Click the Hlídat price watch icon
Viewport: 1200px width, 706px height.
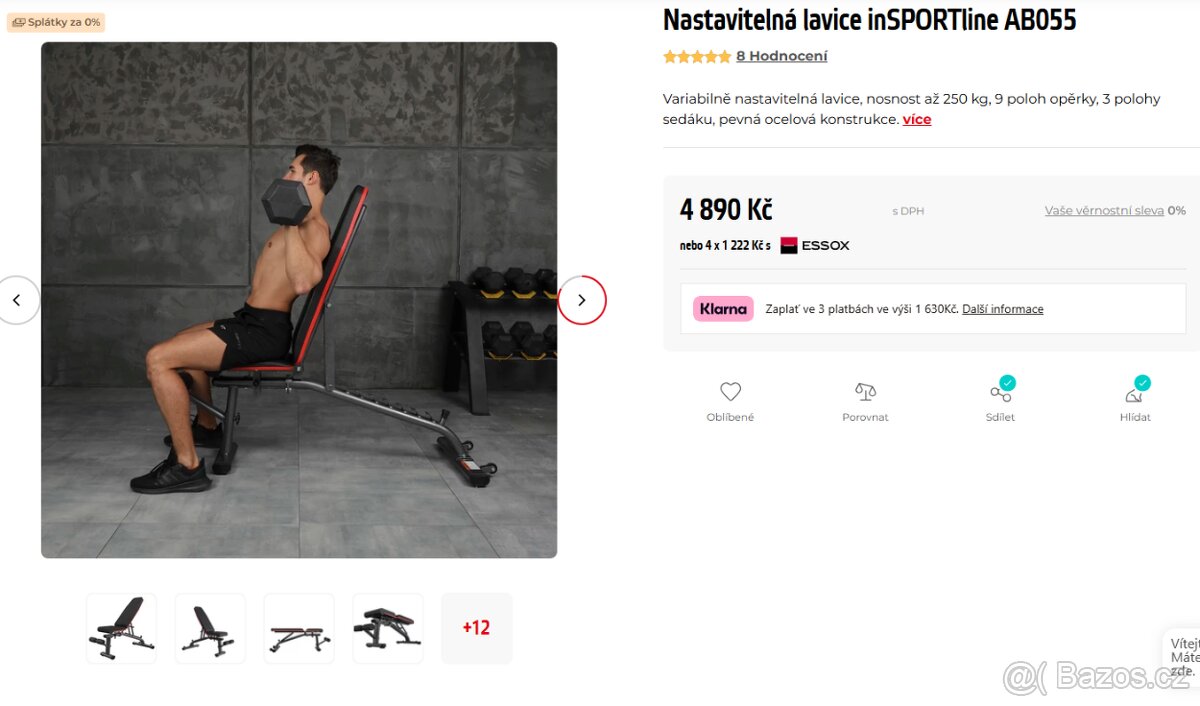click(x=1135, y=392)
